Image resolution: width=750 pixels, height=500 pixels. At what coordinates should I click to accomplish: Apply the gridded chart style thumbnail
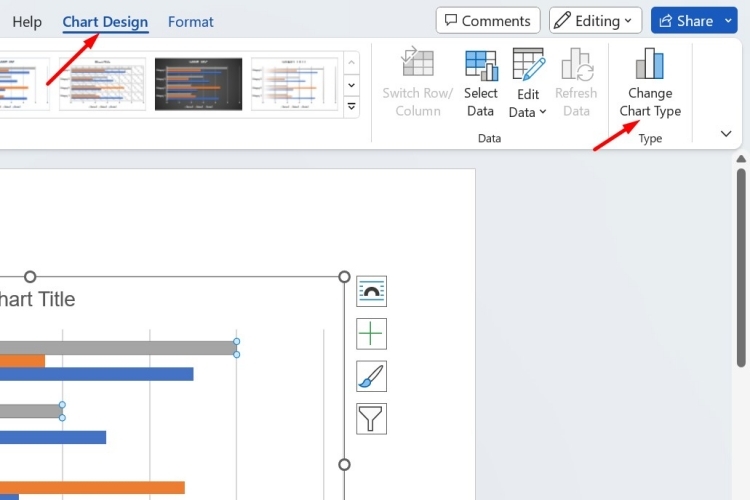click(102, 84)
